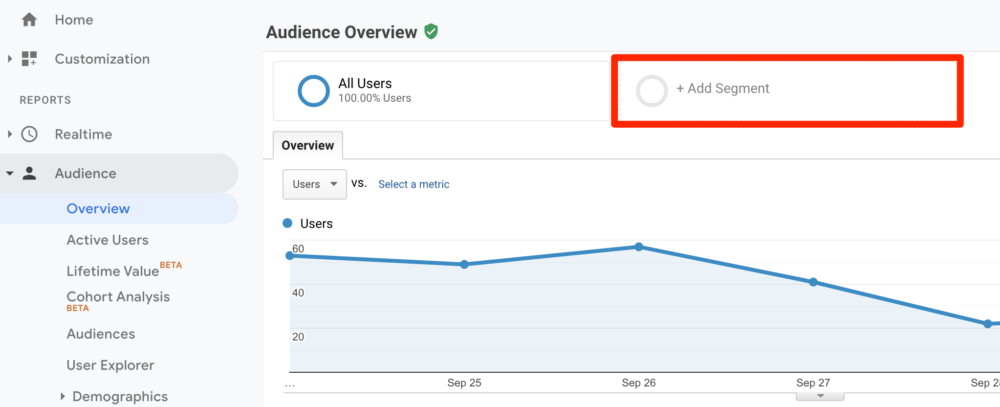The height and width of the screenshot is (407, 1000).
Task: Expand the Demographics submenu
Action: 62,396
